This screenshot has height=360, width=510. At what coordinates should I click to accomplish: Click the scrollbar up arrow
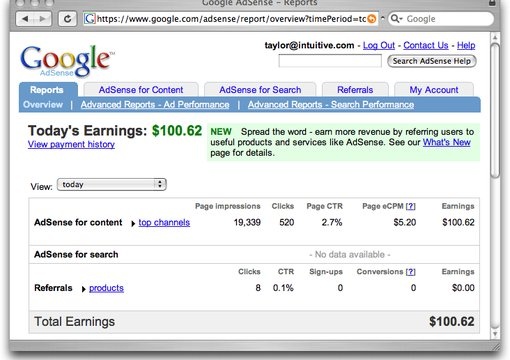point(495,37)
